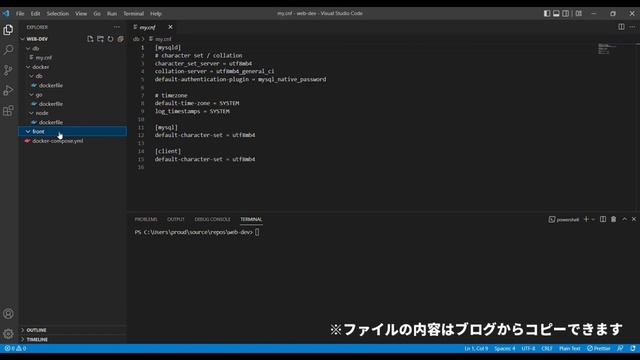Open the Go menu
This screenshot has width=640, height=360.
(x=97, y=13)
